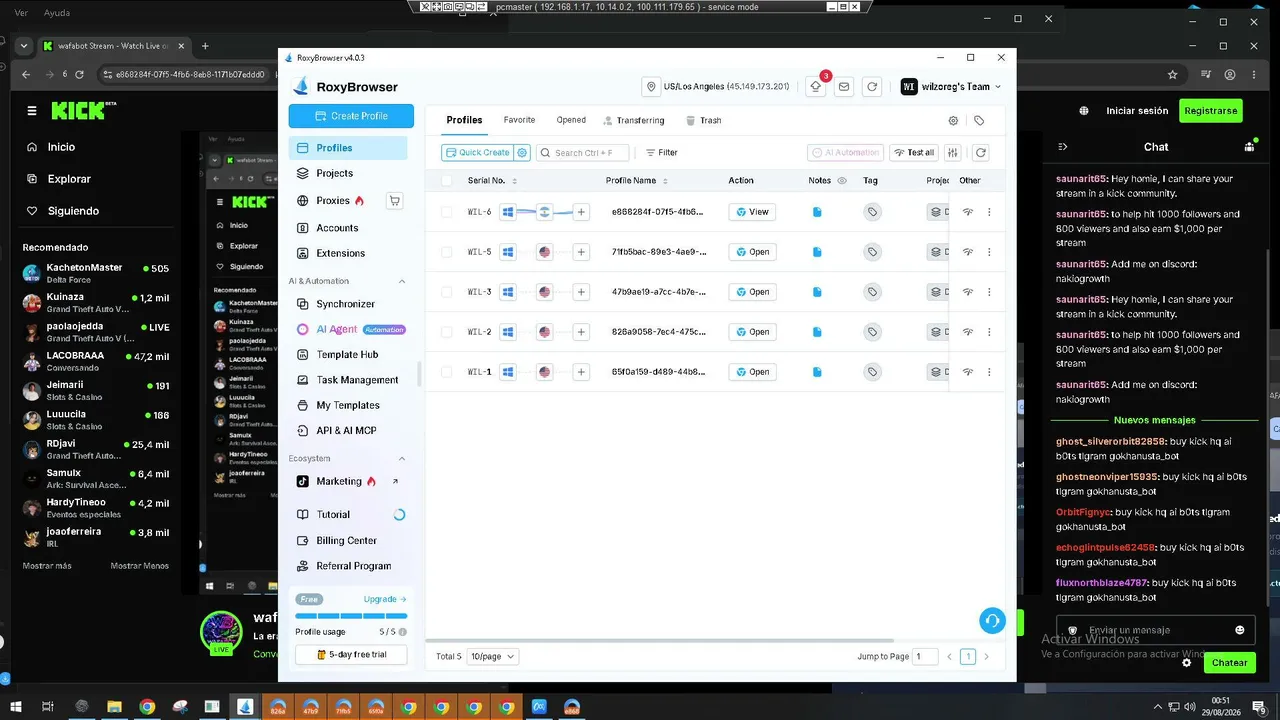Open the RoxyBrowser mail messages icon
This screenshot has height=720, width=1280.
pyautogui.click(x=844, y=87)
